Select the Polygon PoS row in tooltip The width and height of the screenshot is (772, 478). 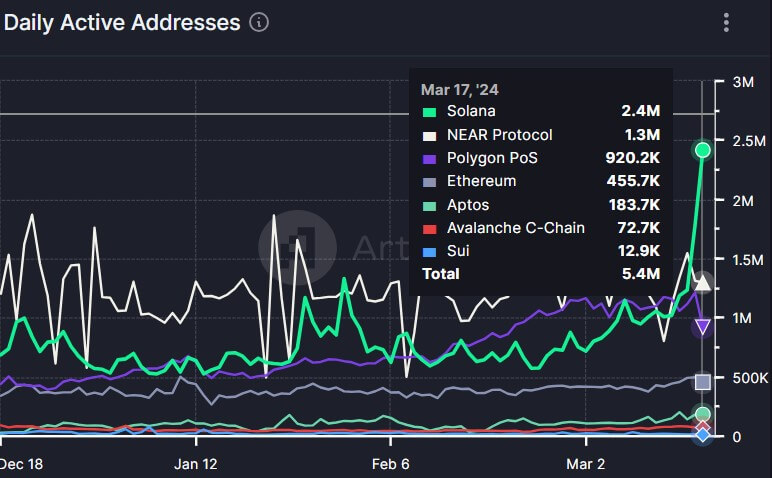click(540, 158)
